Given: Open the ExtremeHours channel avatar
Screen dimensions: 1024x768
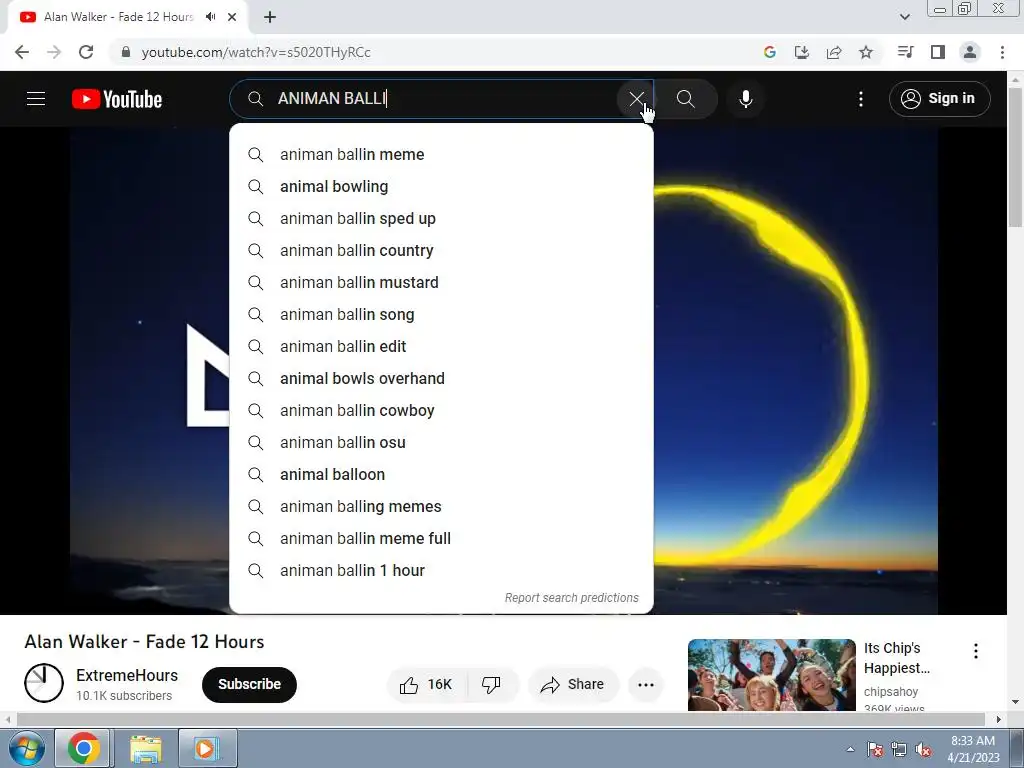Looking at the screenshot, I should (44, 684).
